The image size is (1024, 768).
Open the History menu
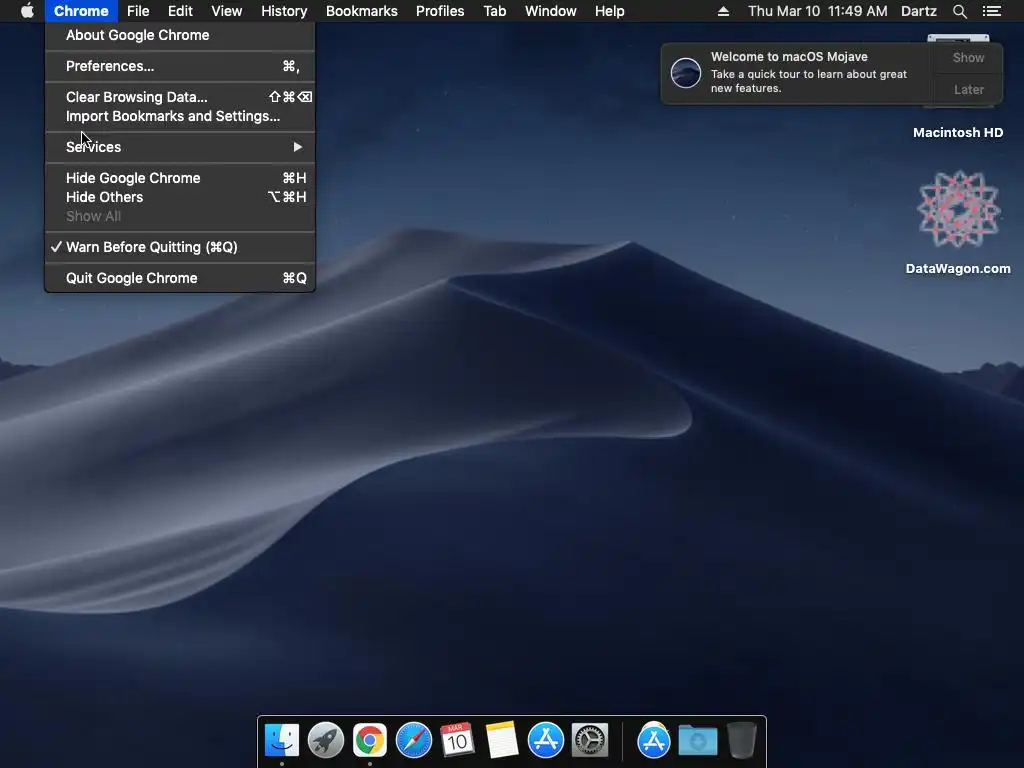tap(284, 11)
